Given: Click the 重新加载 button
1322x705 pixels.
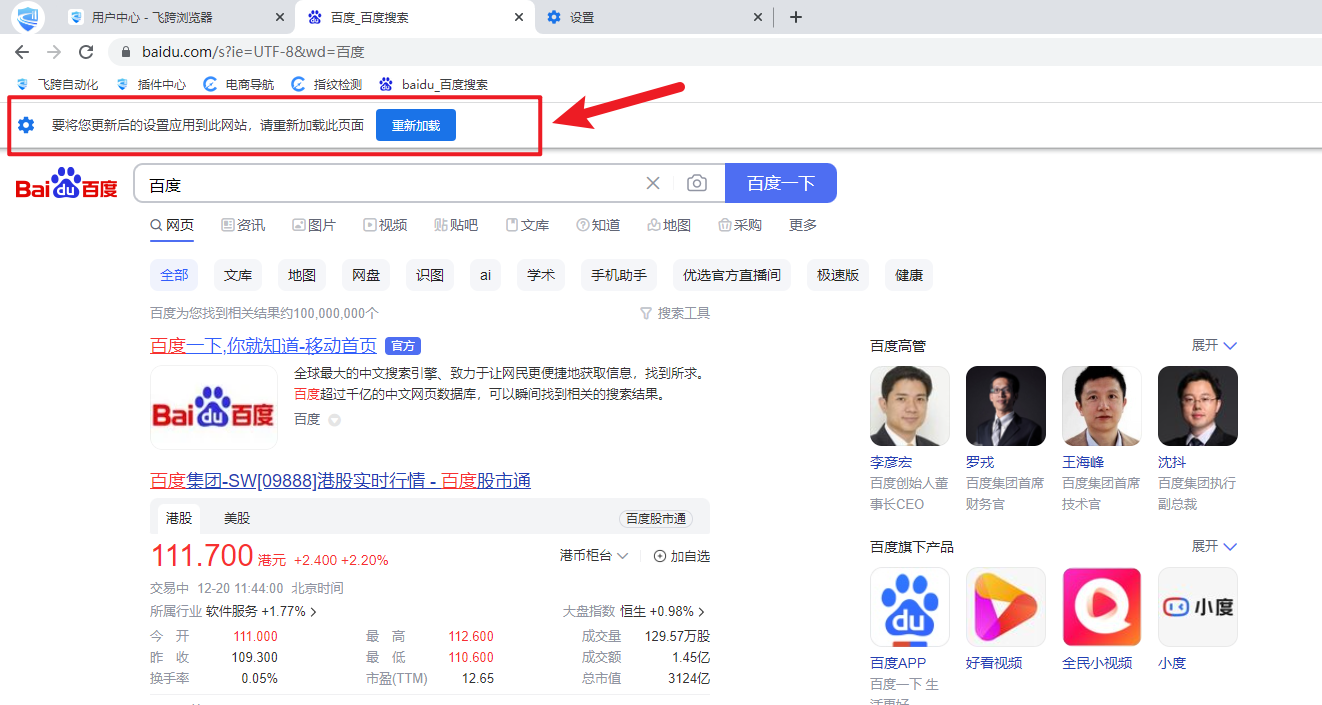Looking at the screenshot, I should (416, 125).
